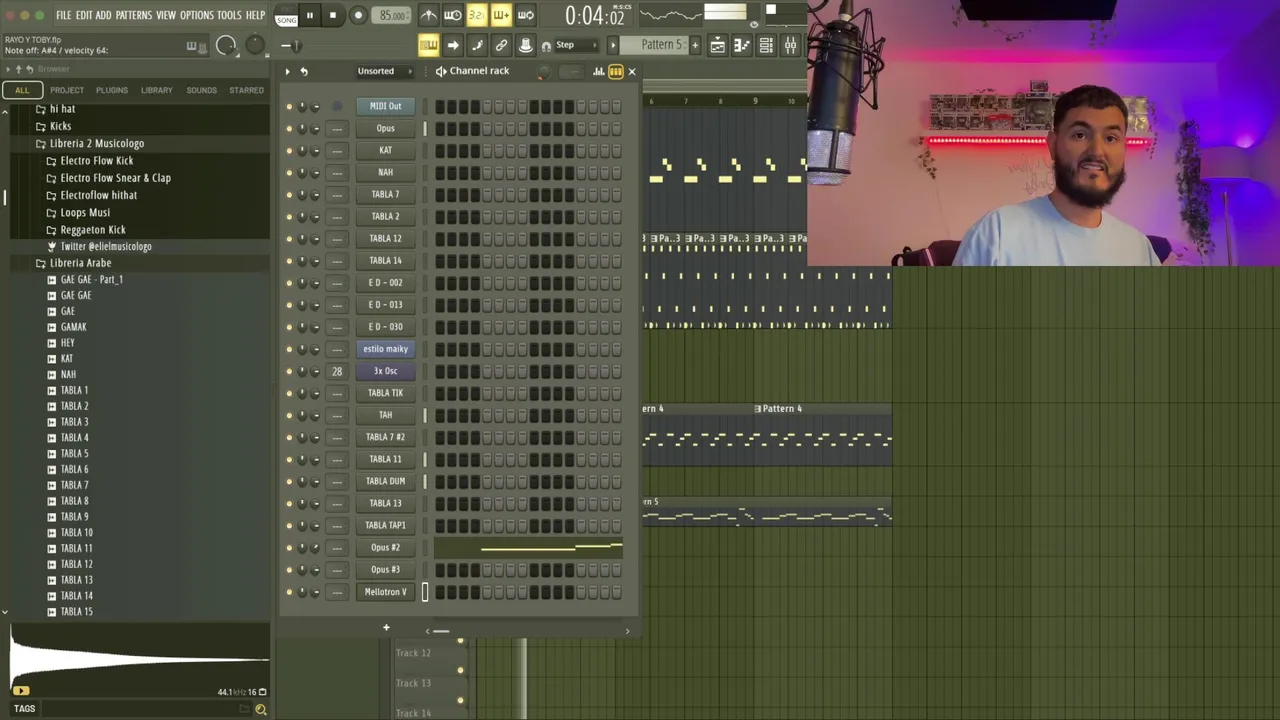Adjust the master volume knob

(x=226, y=45)
